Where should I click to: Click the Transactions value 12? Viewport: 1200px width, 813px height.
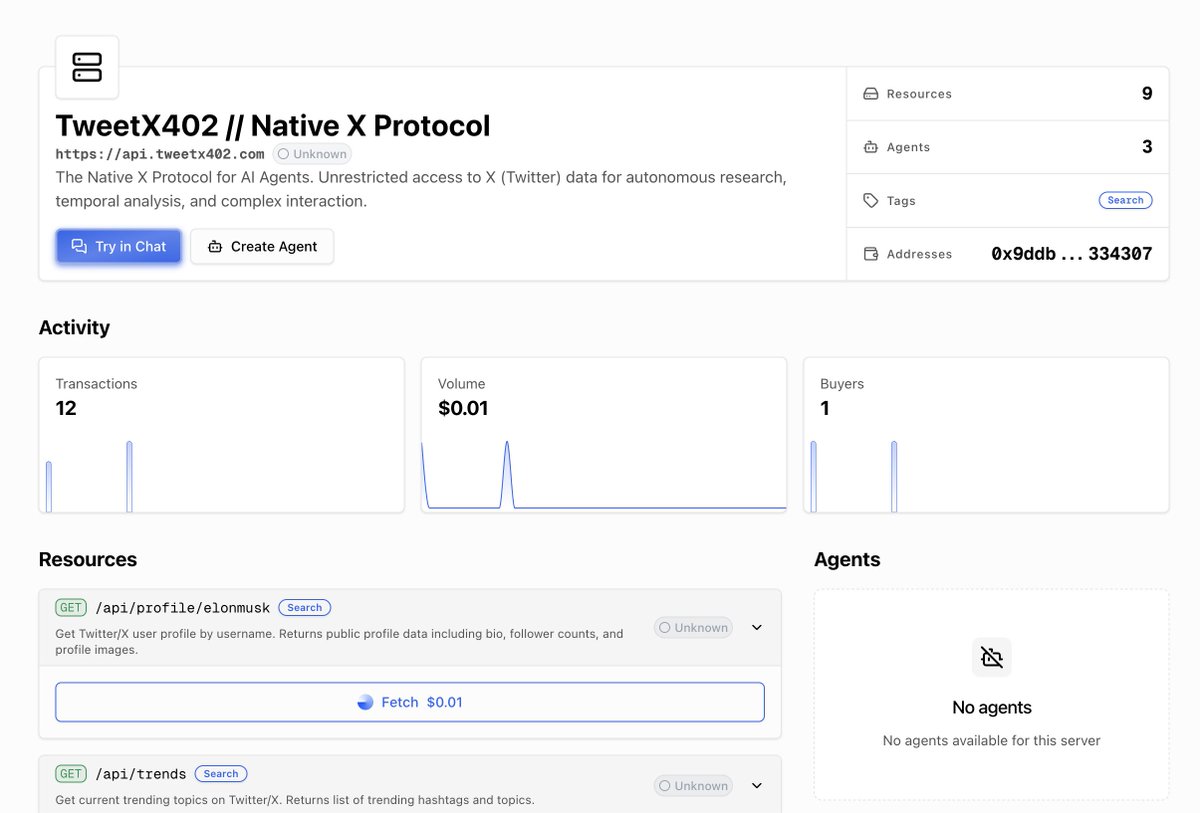66,408
